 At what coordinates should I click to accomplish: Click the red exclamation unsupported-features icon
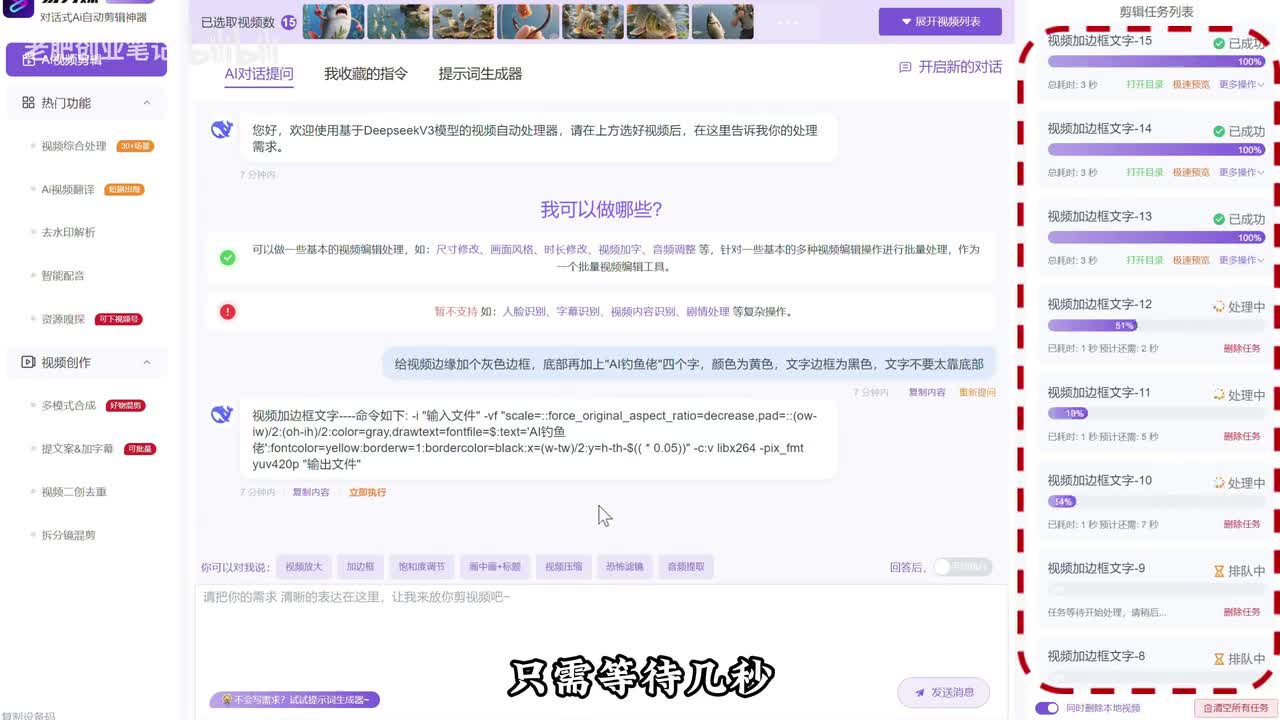(228, 312)
